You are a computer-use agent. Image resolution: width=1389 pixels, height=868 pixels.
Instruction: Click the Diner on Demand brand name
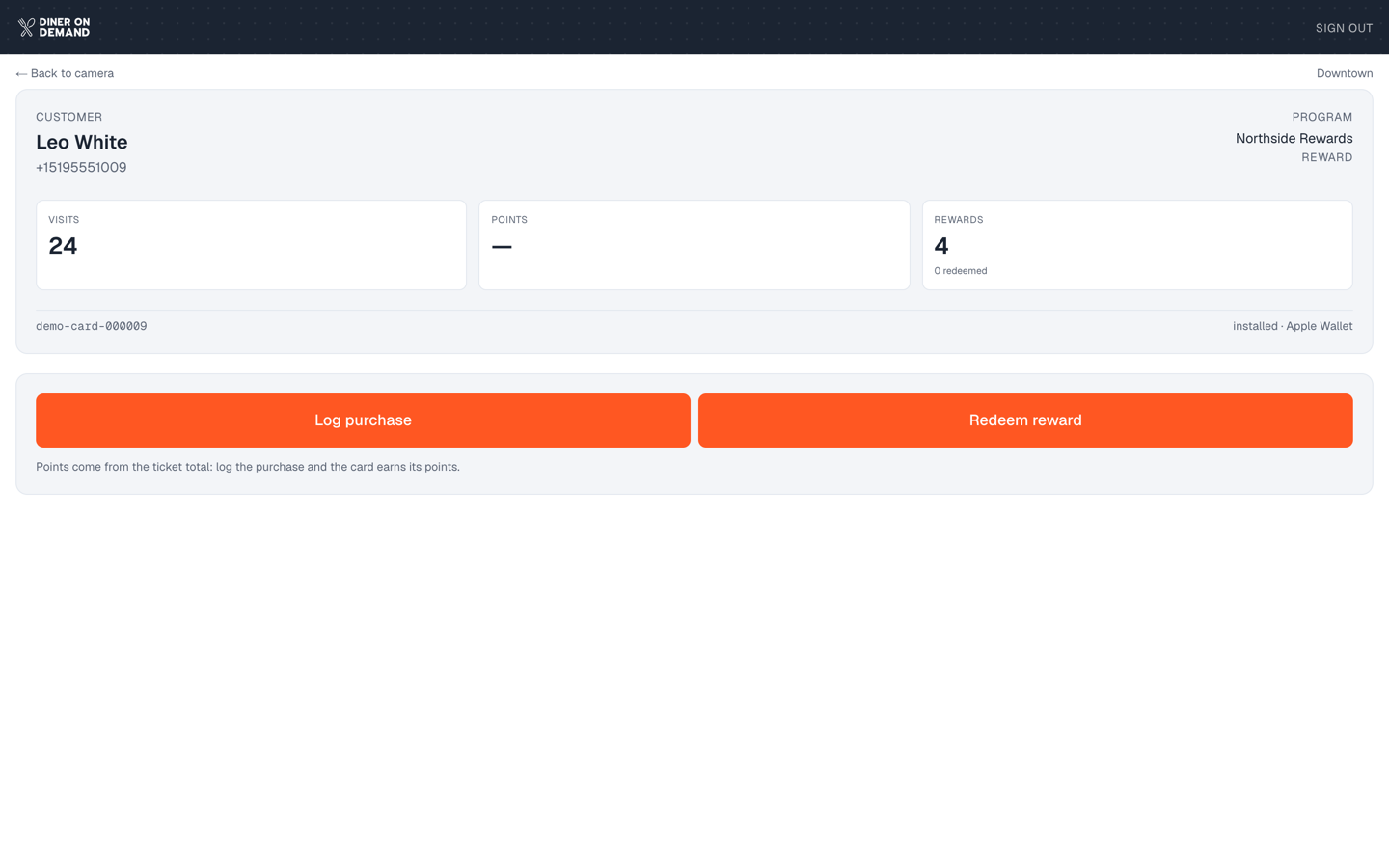pos(65,28)
